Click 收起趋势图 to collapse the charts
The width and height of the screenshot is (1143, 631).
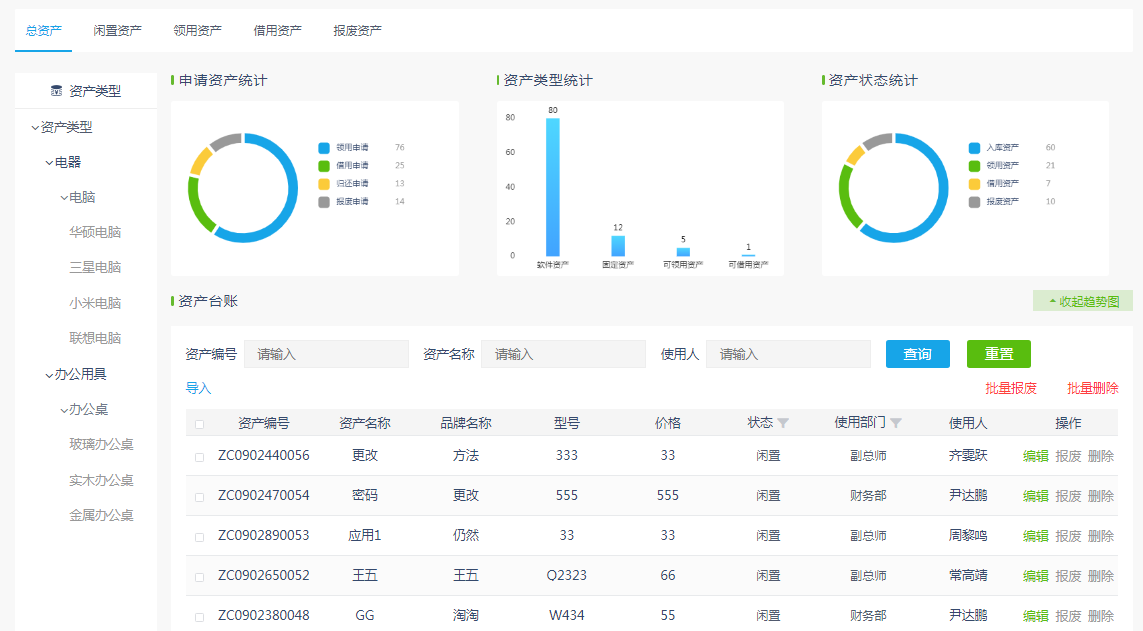click(1082, 300)
